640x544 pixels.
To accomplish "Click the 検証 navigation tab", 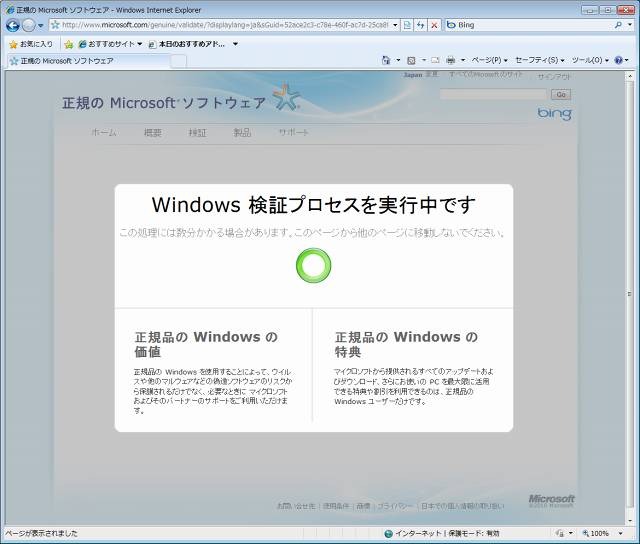I will [x=198, y=132].
